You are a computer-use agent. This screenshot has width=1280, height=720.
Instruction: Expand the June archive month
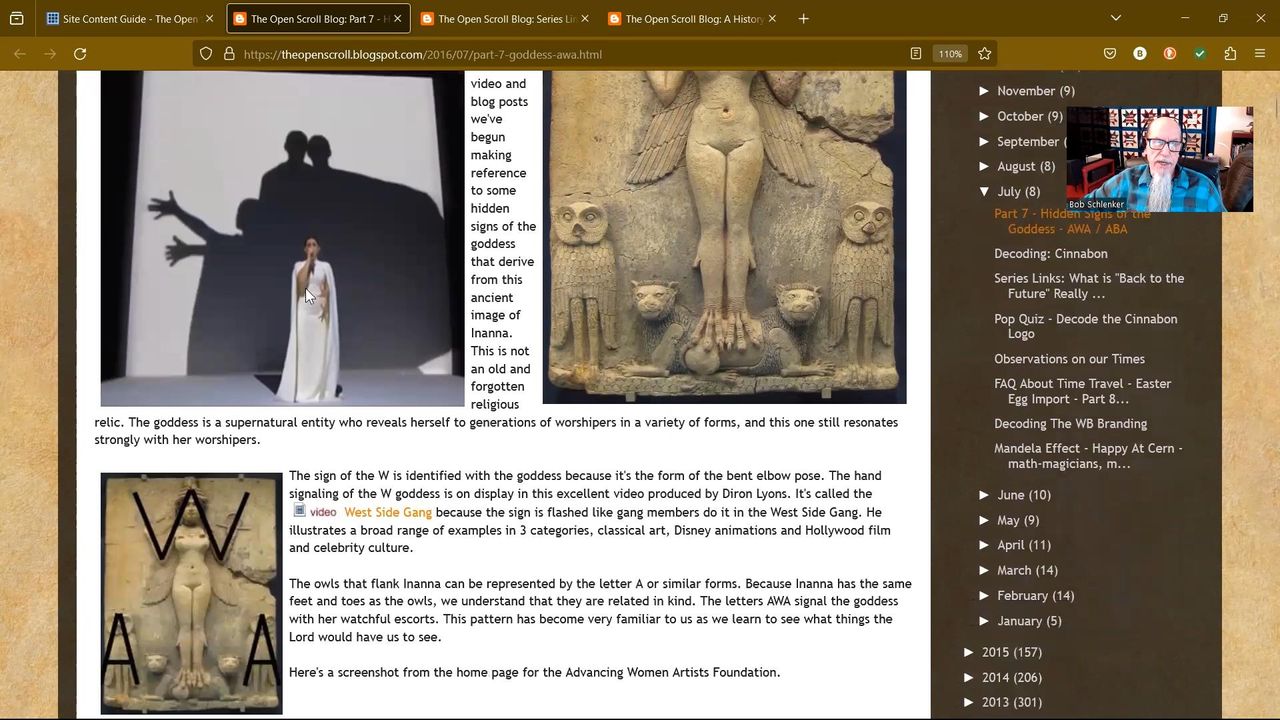(x=985, y=495)
